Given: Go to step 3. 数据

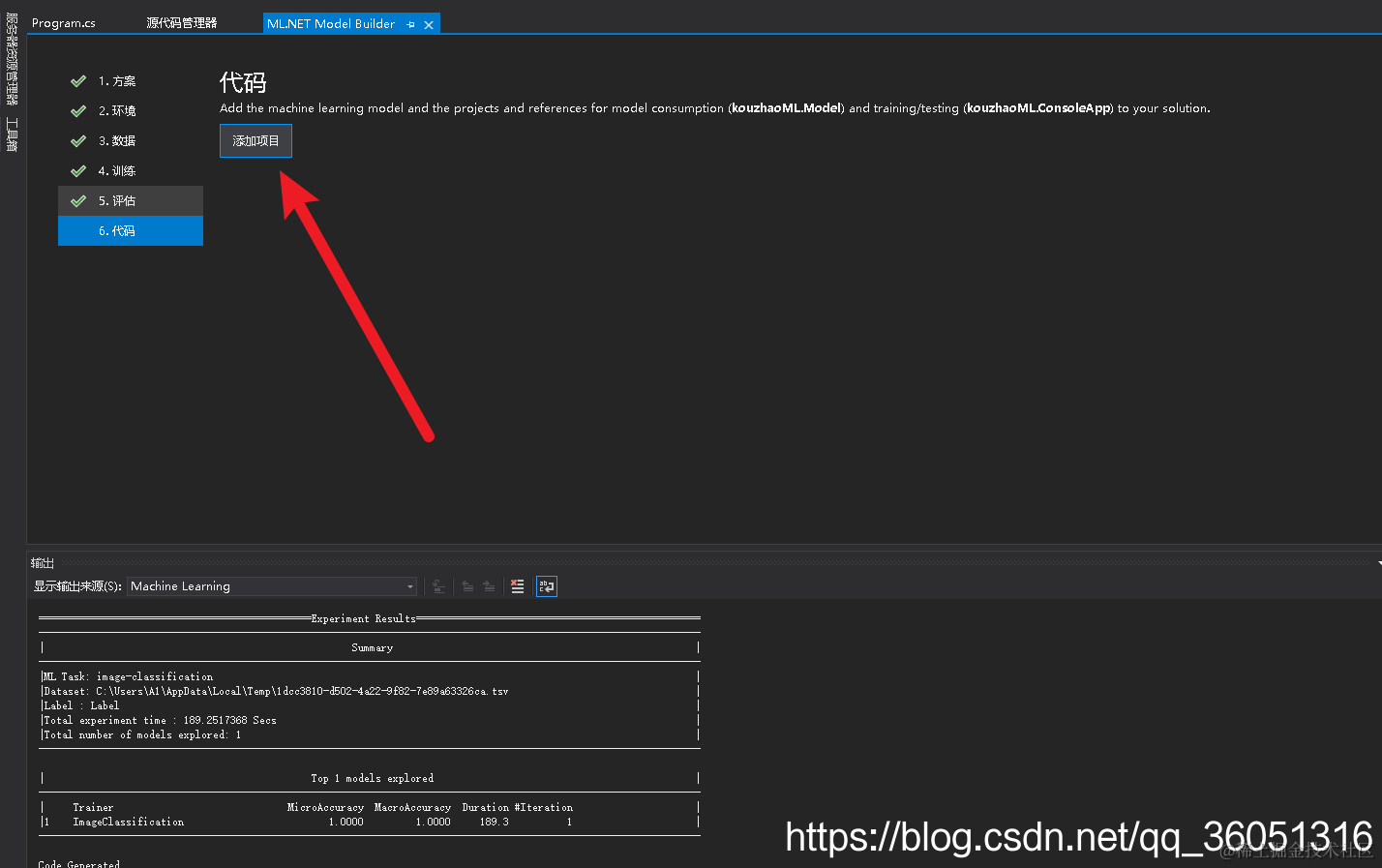Looking at the screenshot, I should pyautogui.click(x=131, y=141).
